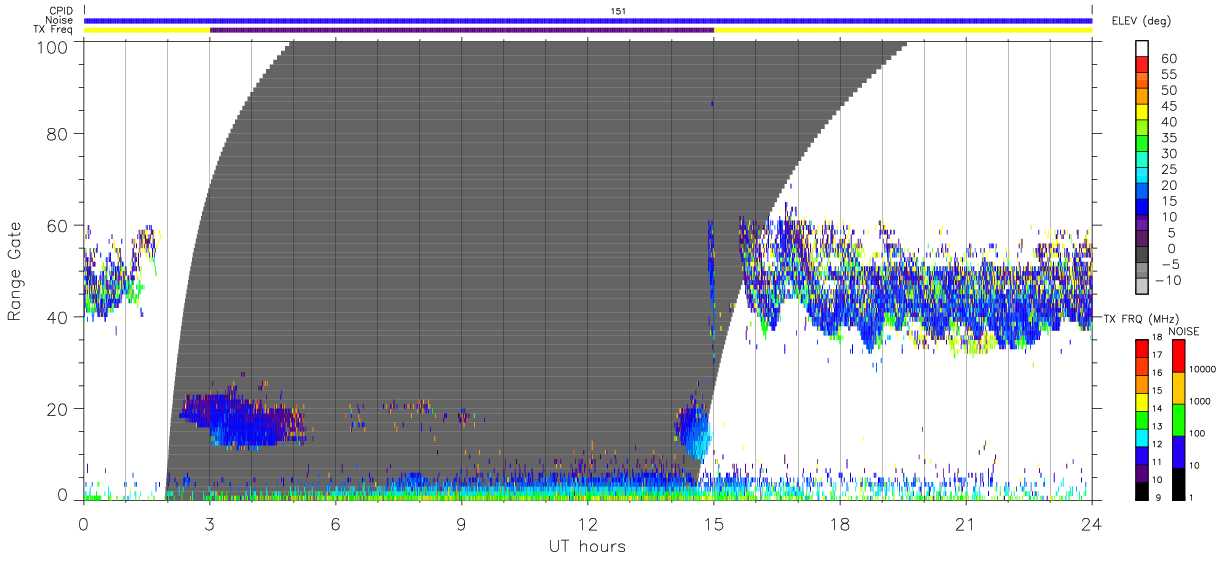1228x567 pixels.
Task: Click the TX Freq row label
Action: (x=52, y=29)
